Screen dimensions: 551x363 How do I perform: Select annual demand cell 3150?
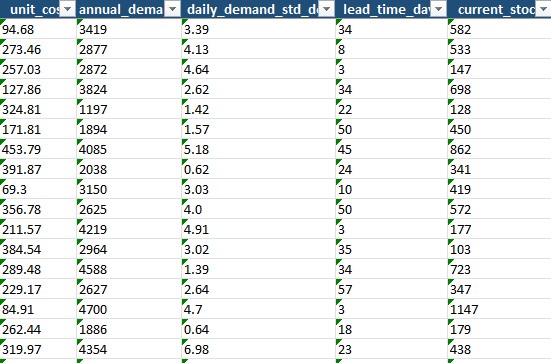[129, 189]
